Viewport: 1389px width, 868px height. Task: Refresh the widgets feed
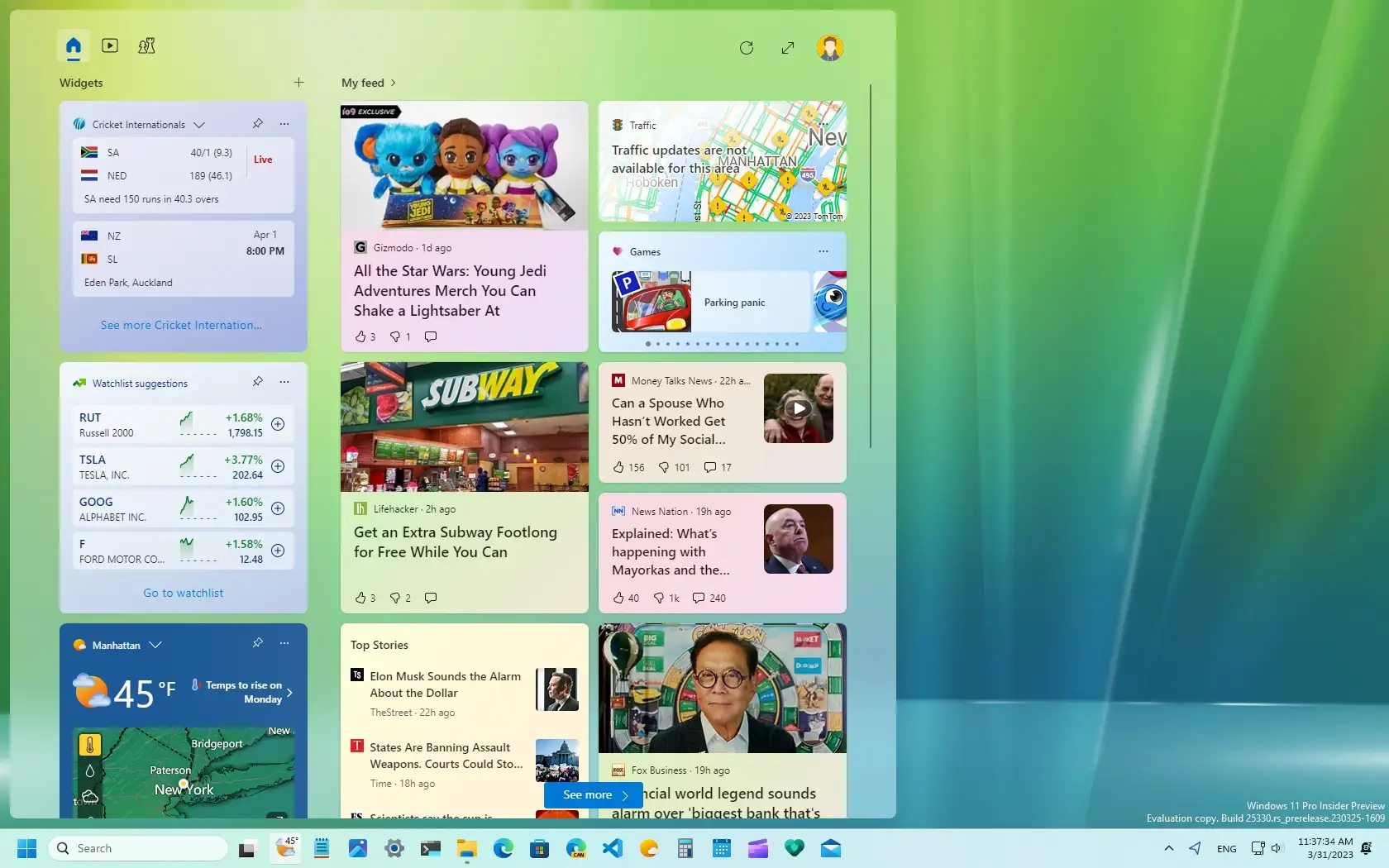tap(746, 47)
